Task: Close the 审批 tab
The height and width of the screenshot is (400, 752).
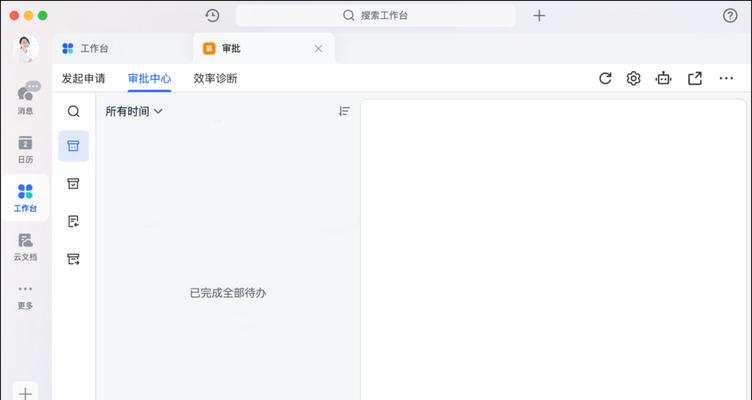Action: [318, 48]
